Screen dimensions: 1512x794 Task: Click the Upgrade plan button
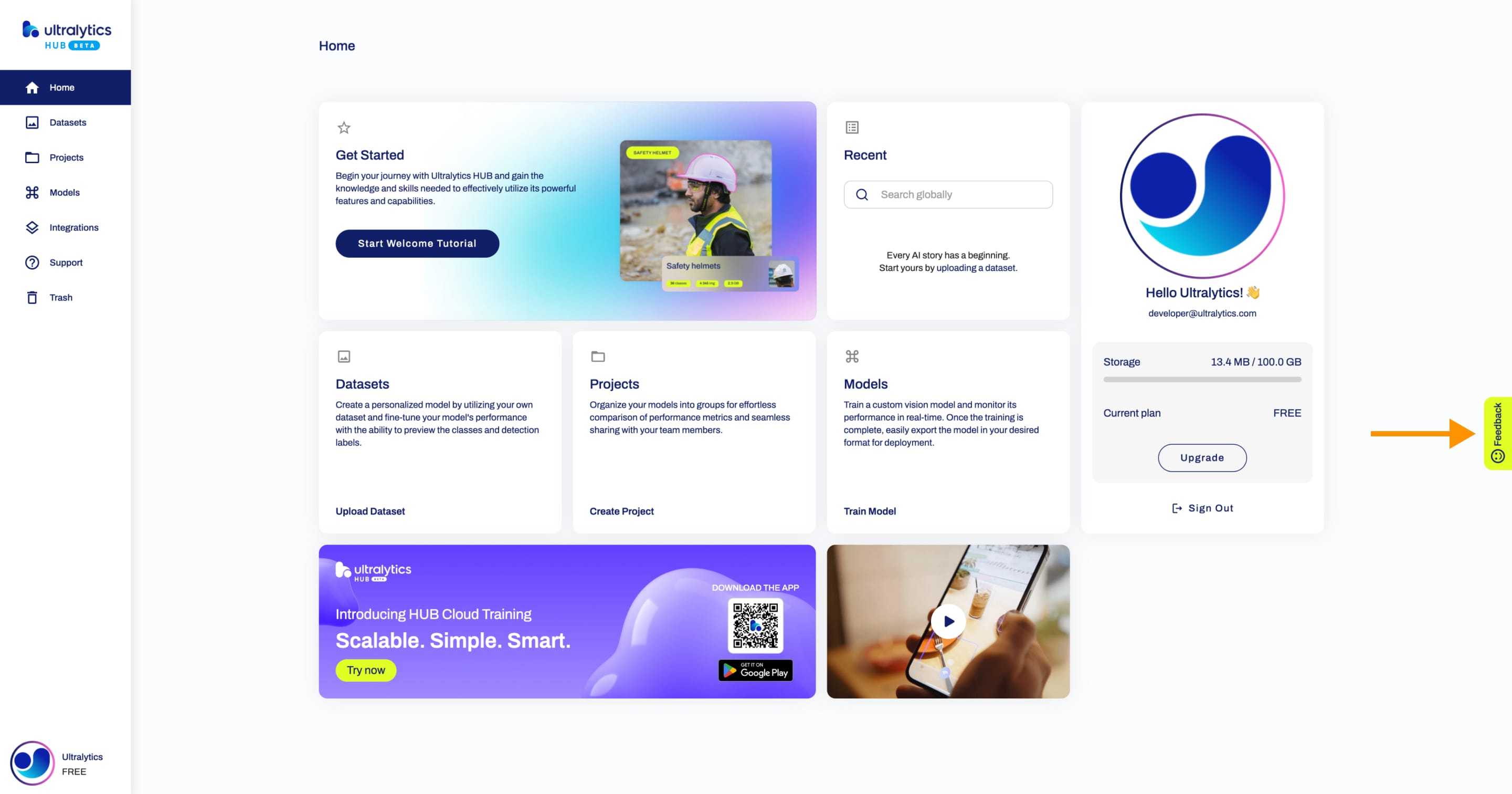coord(1202,457)
